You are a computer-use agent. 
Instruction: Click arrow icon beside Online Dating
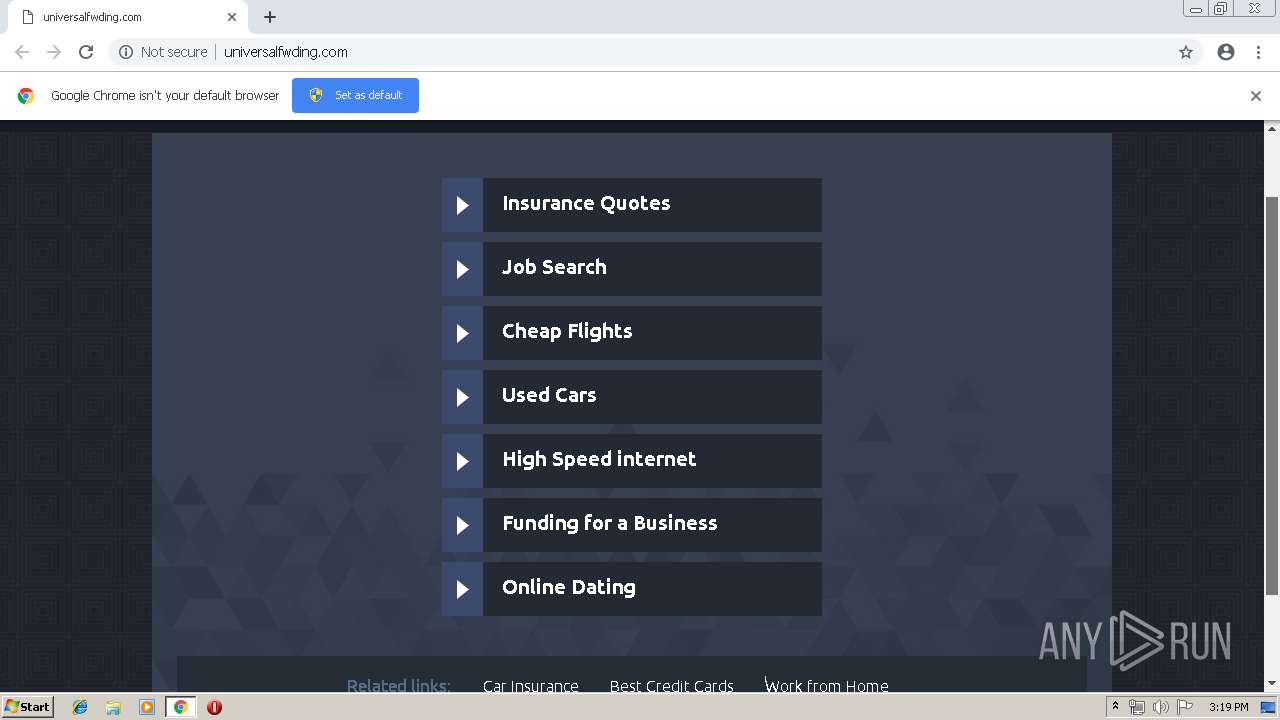pos(462,589)
